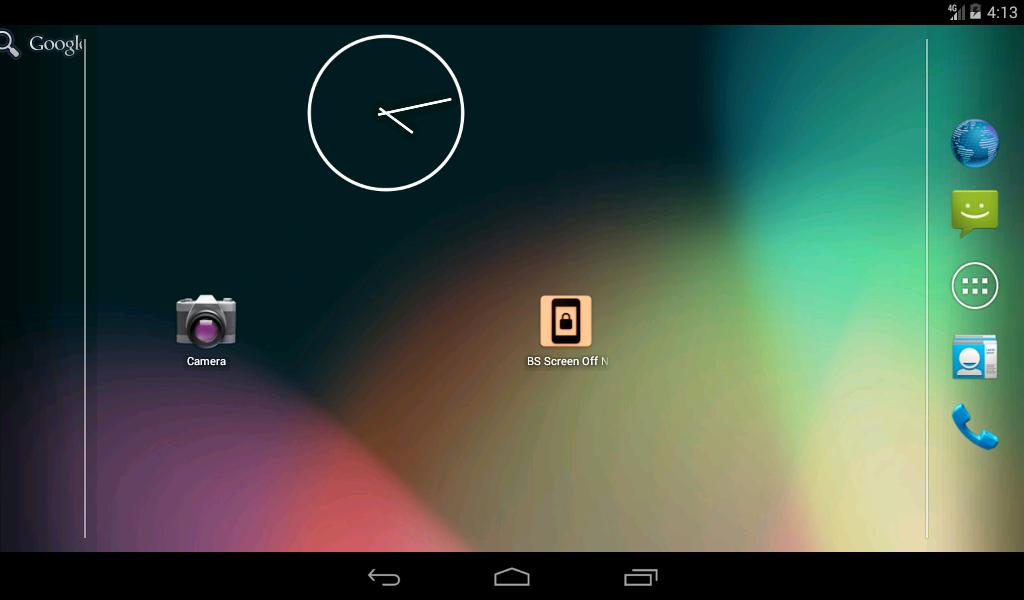Open the all apps drawer
This screenshot has height=600, width=1024.
[x=974, y=285]
